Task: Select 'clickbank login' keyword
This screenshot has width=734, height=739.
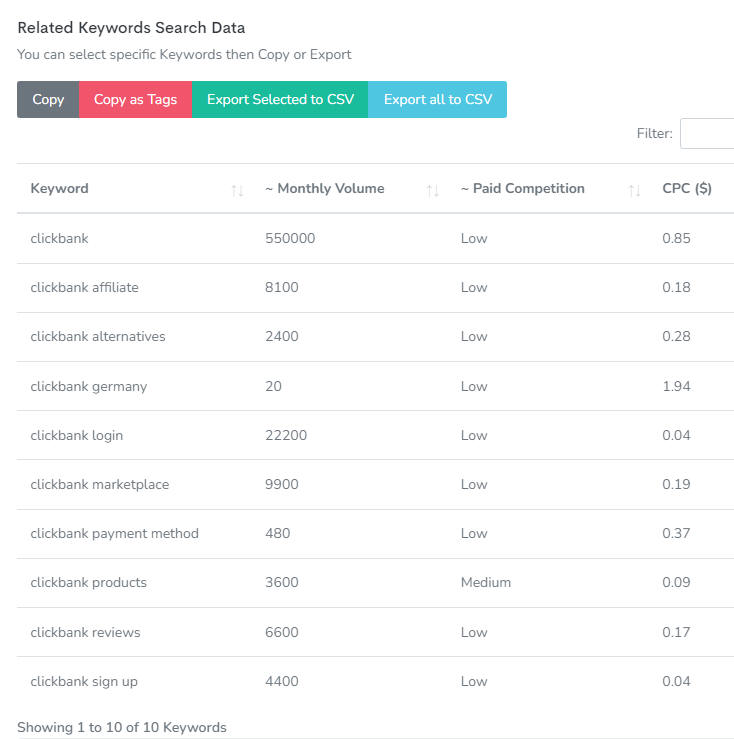Action: pos(77,435)
